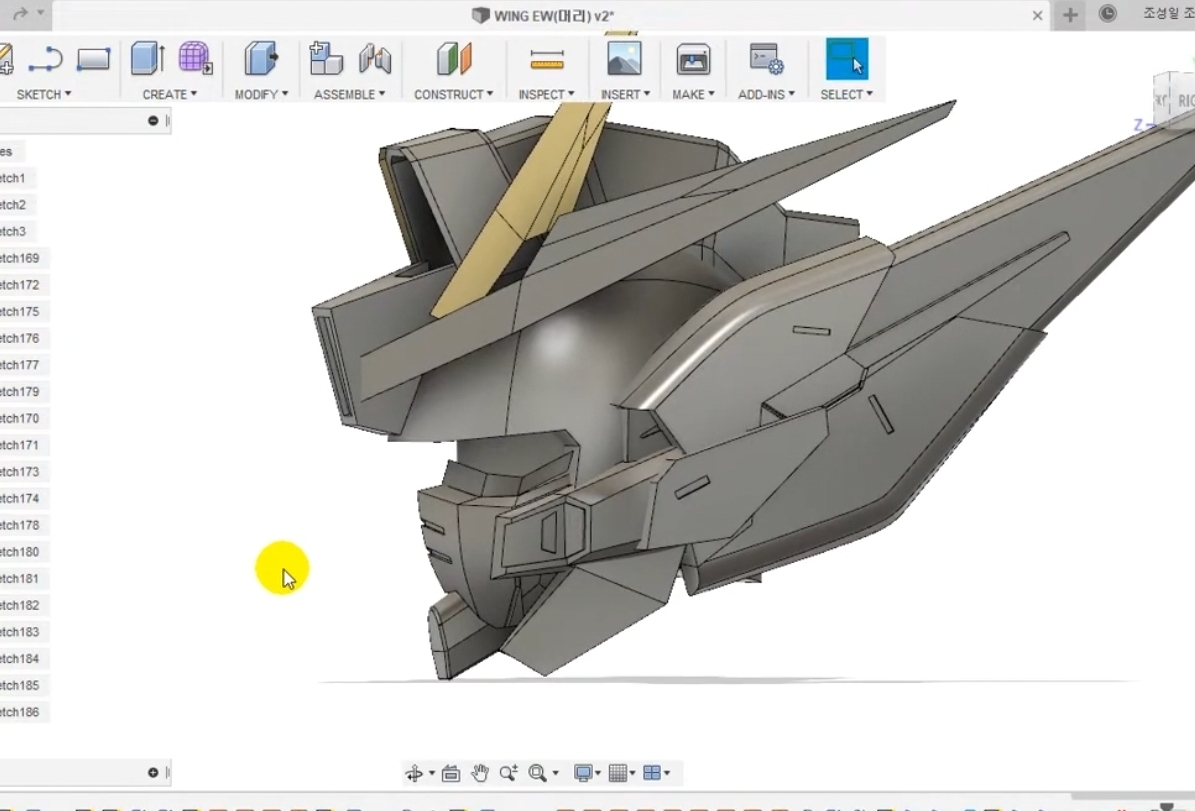The height and width of the screenshot is (811, 1195).
Task: Select the Measure tool in Inspect
Action: [546, 59]
